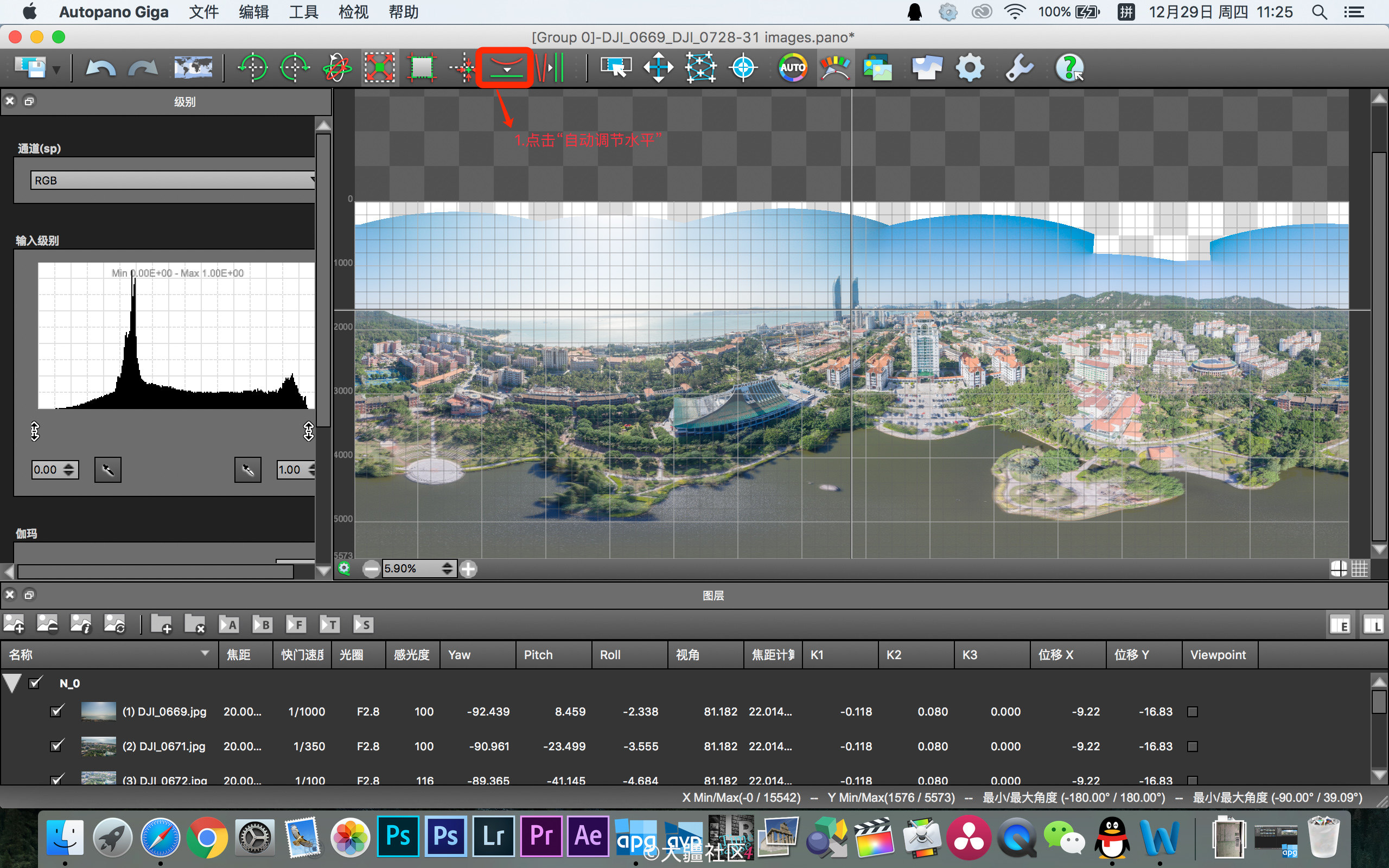Click the rotate left circular icon

pyautogui.click(x=252, y=68)
